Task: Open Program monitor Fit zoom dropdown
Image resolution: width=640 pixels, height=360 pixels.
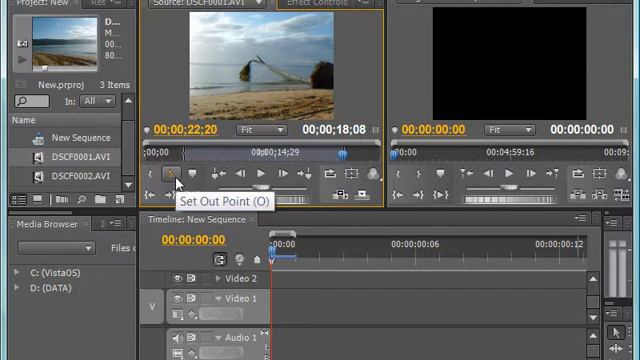Action: pyautogui.click(x=510, y=130)
